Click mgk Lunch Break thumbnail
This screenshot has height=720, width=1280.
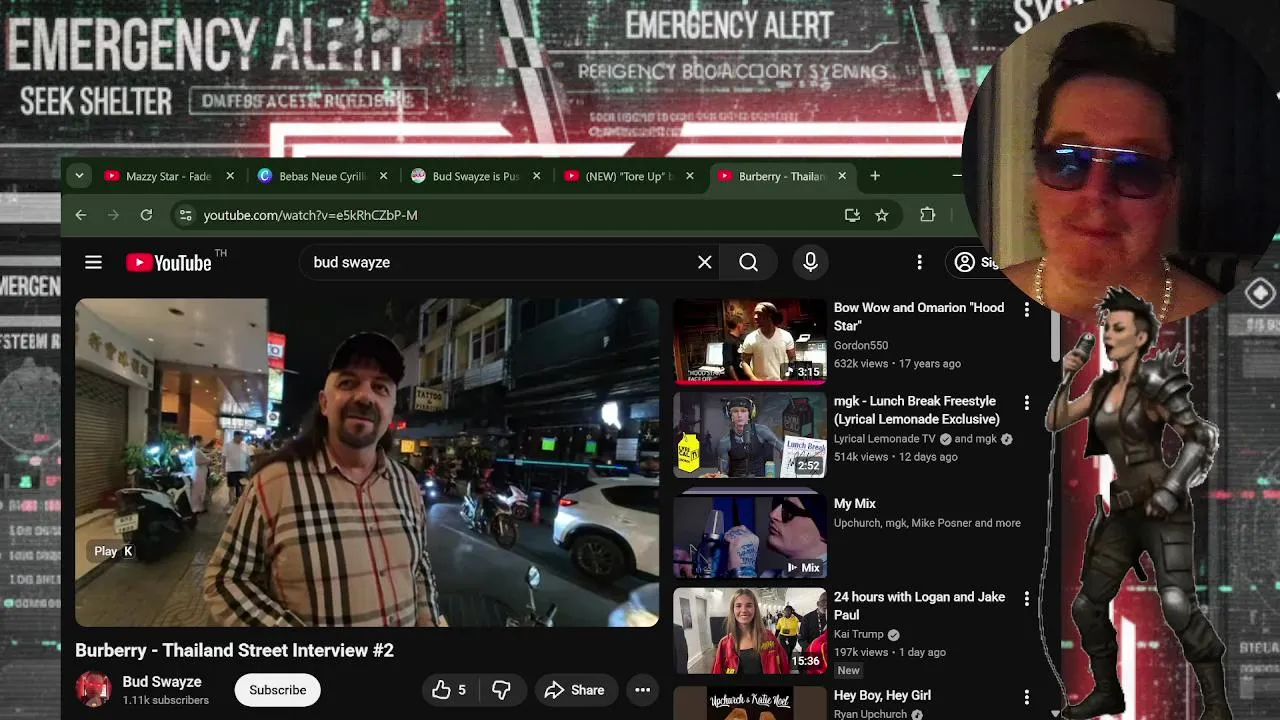pos(750,435)
